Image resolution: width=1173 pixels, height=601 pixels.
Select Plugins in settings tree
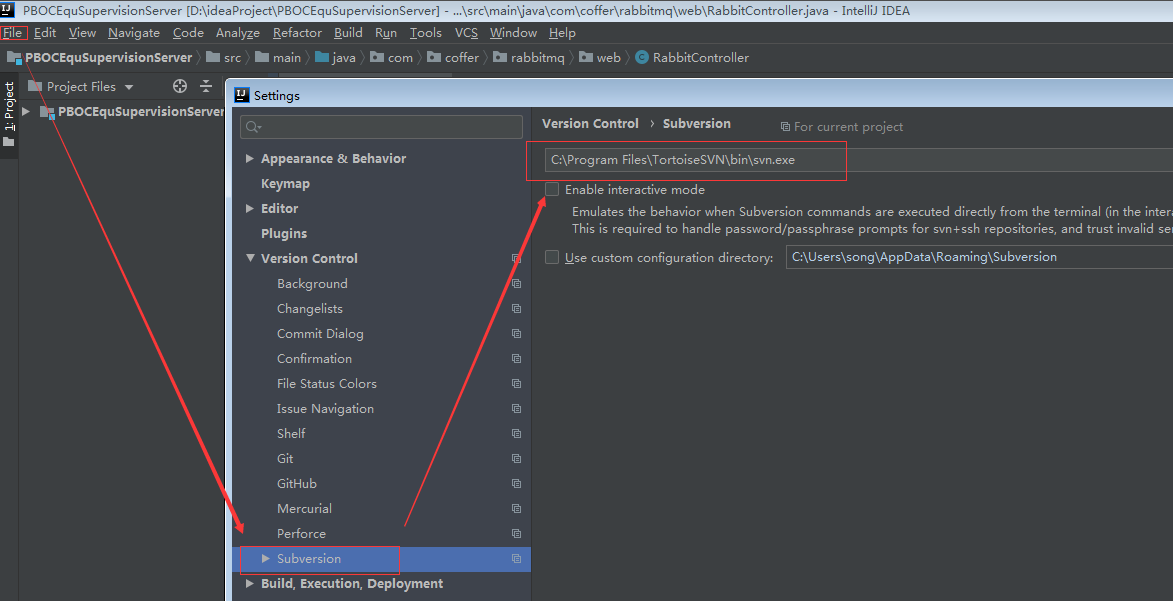(284, 234)
